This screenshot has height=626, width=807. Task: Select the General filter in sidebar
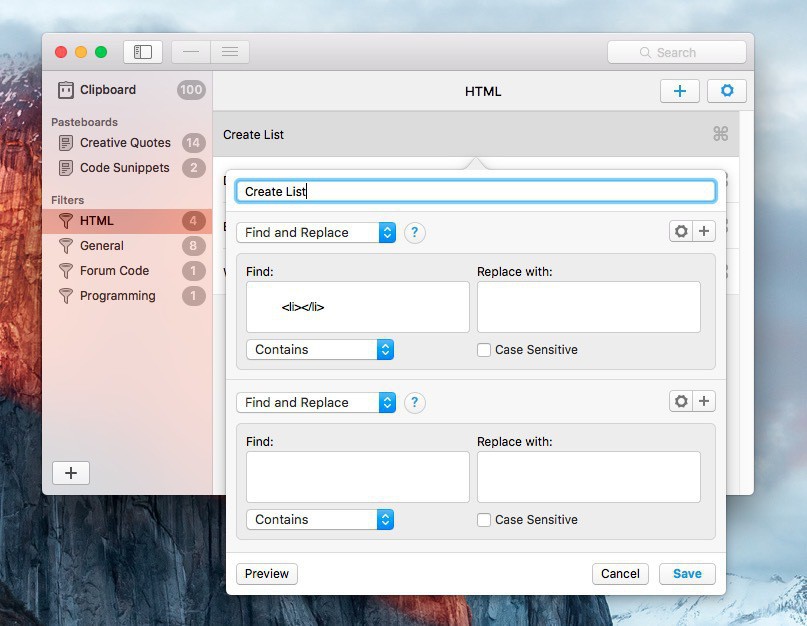click(x=102, y=245)
